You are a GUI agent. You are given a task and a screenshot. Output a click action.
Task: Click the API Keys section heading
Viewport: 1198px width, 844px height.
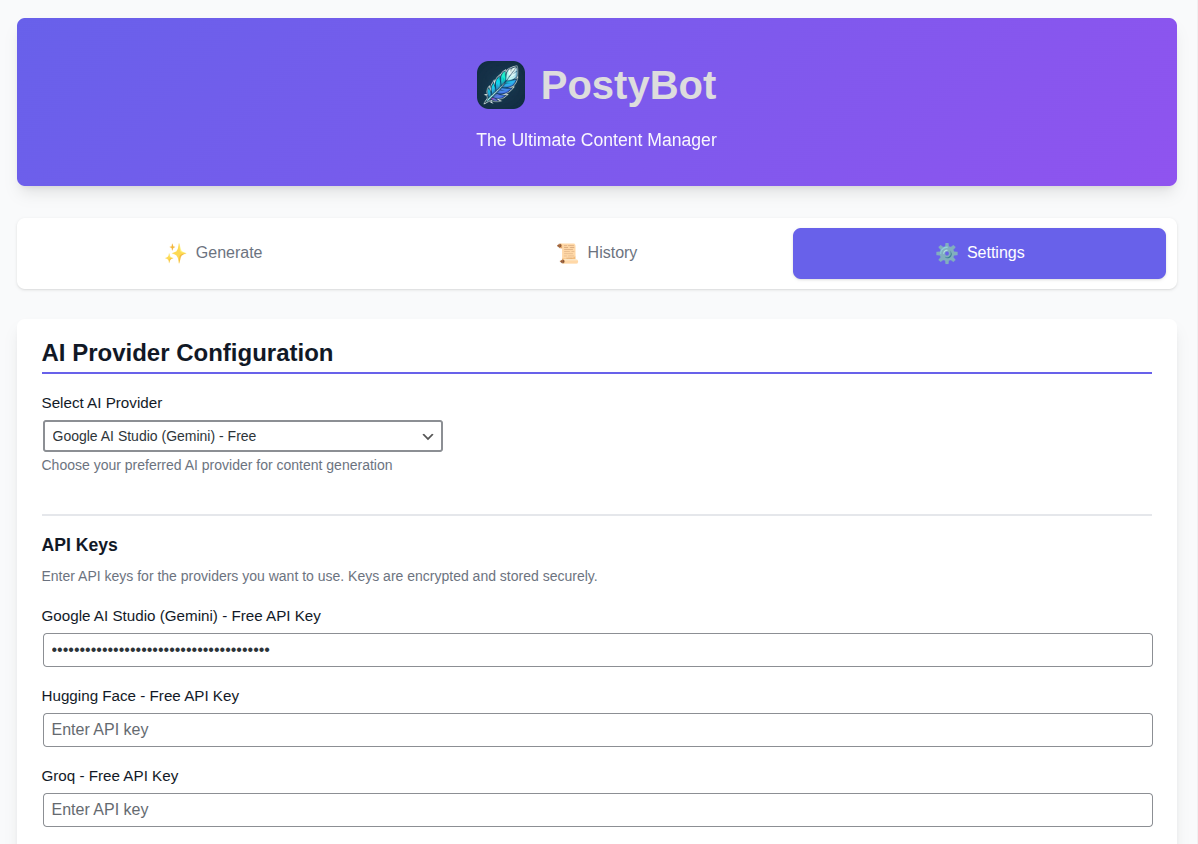click(x=80, y=545)
